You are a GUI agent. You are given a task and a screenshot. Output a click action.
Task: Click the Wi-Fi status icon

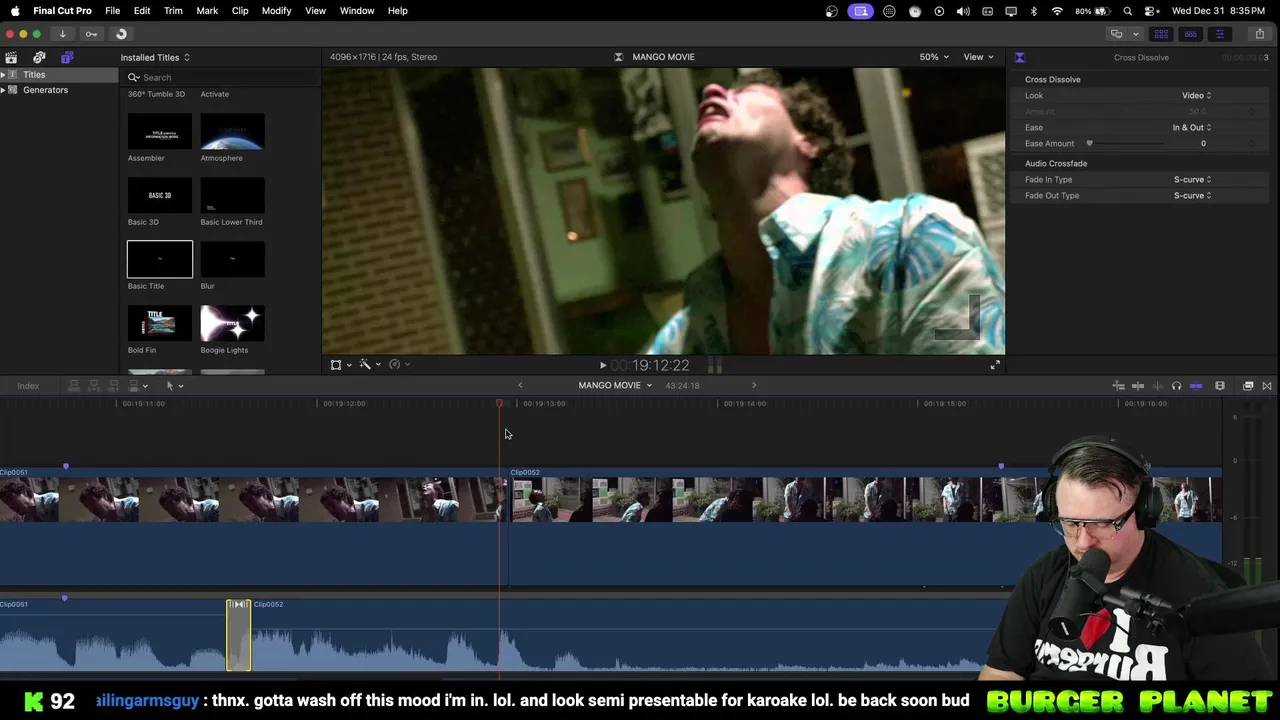tap(1058, 11)
